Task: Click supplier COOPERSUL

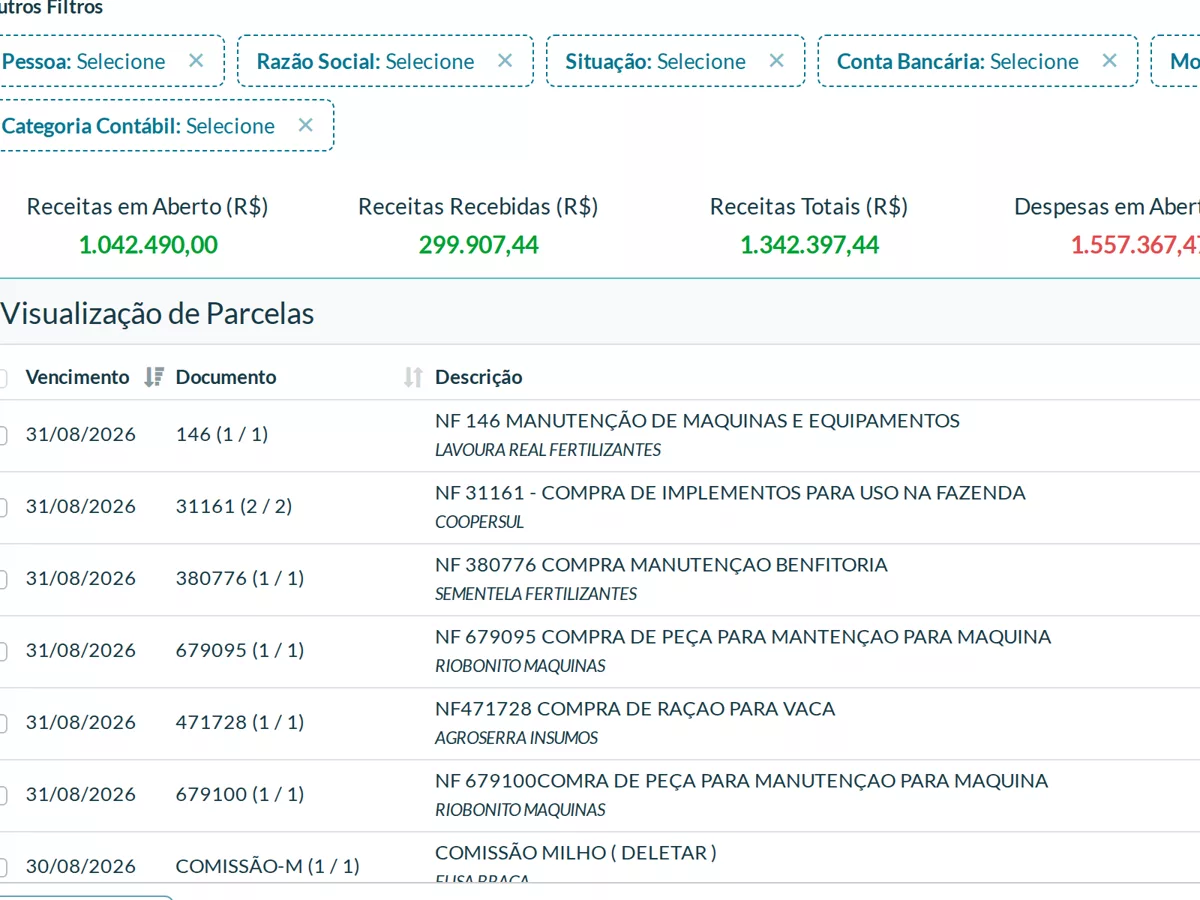Action: tap(479, 522)
